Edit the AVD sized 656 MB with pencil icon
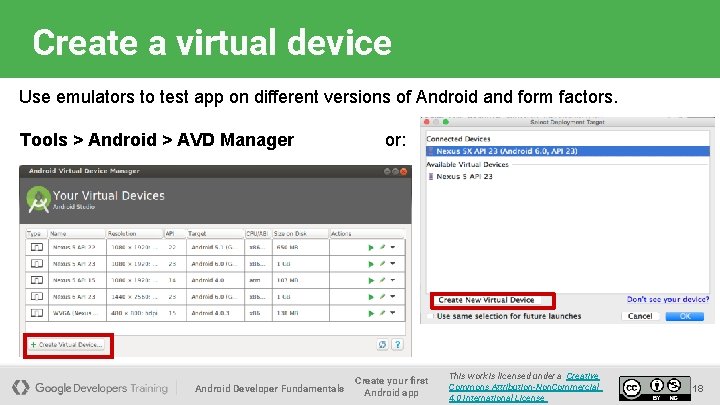This screenshot has width=720, height=405. 382,247
